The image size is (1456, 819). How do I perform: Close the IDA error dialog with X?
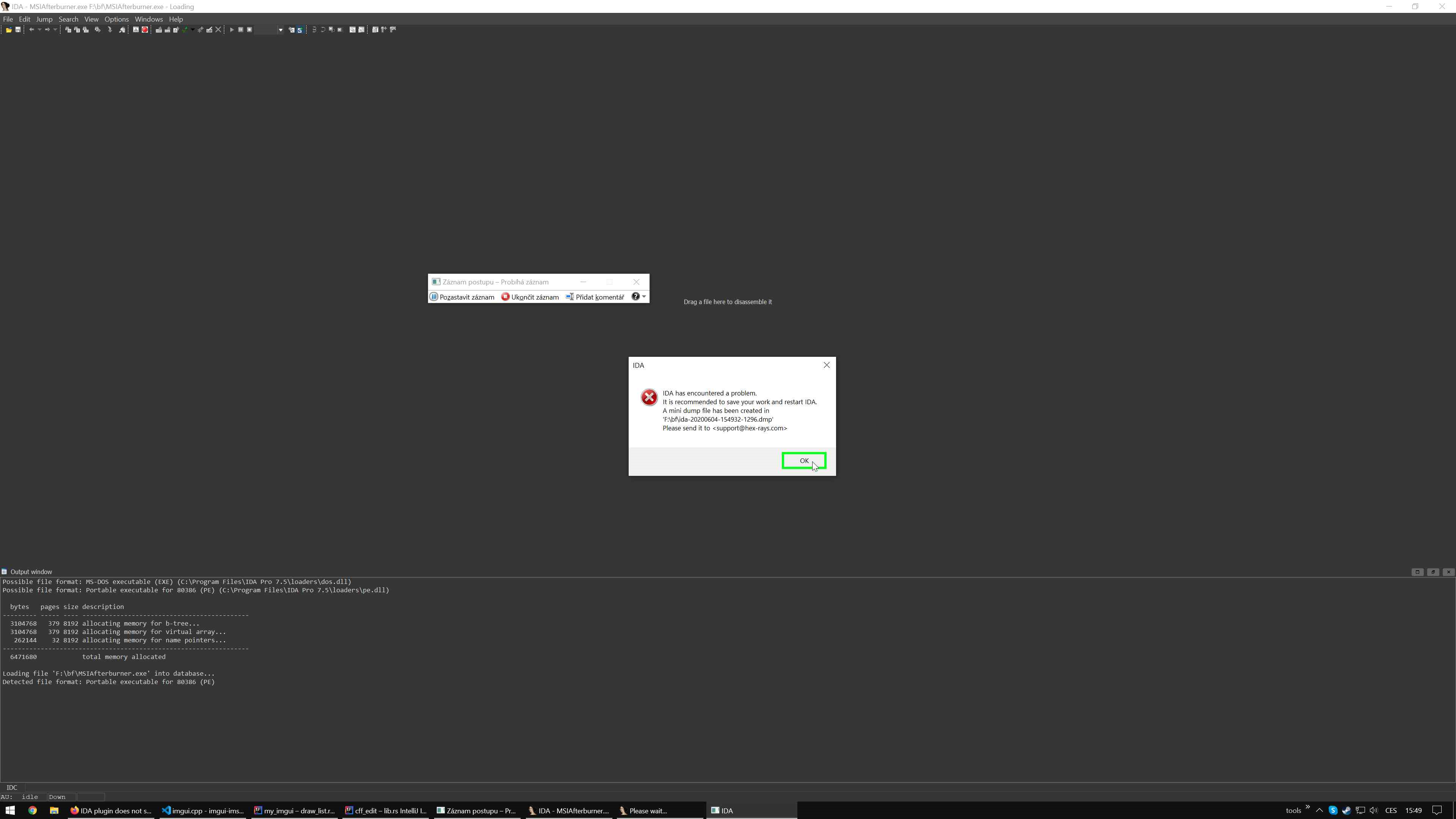(x=826, y=365)
